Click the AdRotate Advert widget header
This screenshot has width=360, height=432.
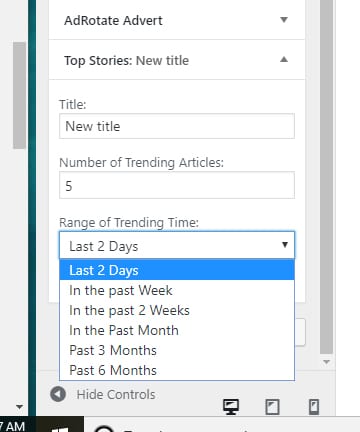(x=177, y=20)
